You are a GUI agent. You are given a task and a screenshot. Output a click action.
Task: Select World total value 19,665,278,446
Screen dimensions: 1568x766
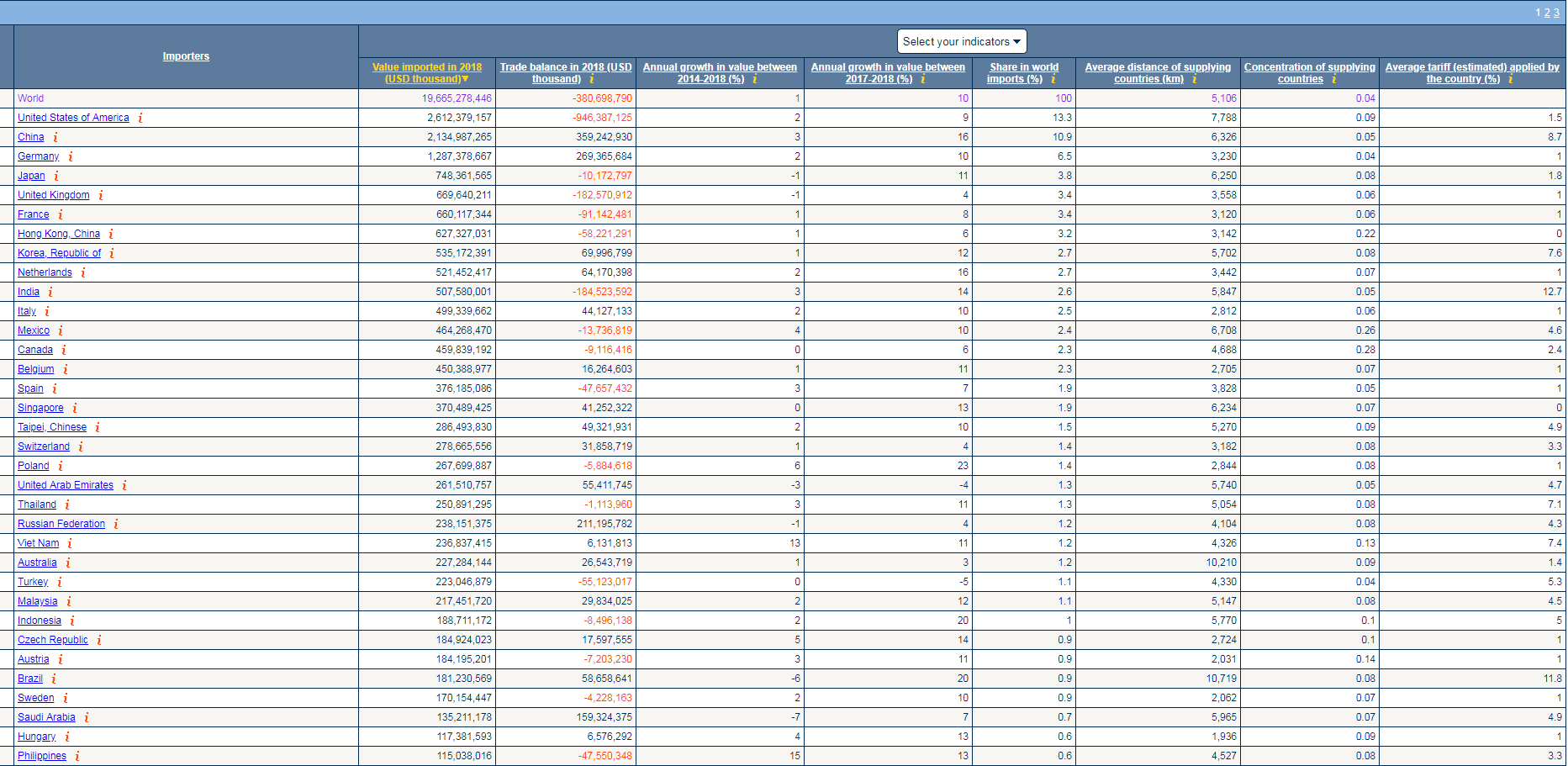point(457,98)
